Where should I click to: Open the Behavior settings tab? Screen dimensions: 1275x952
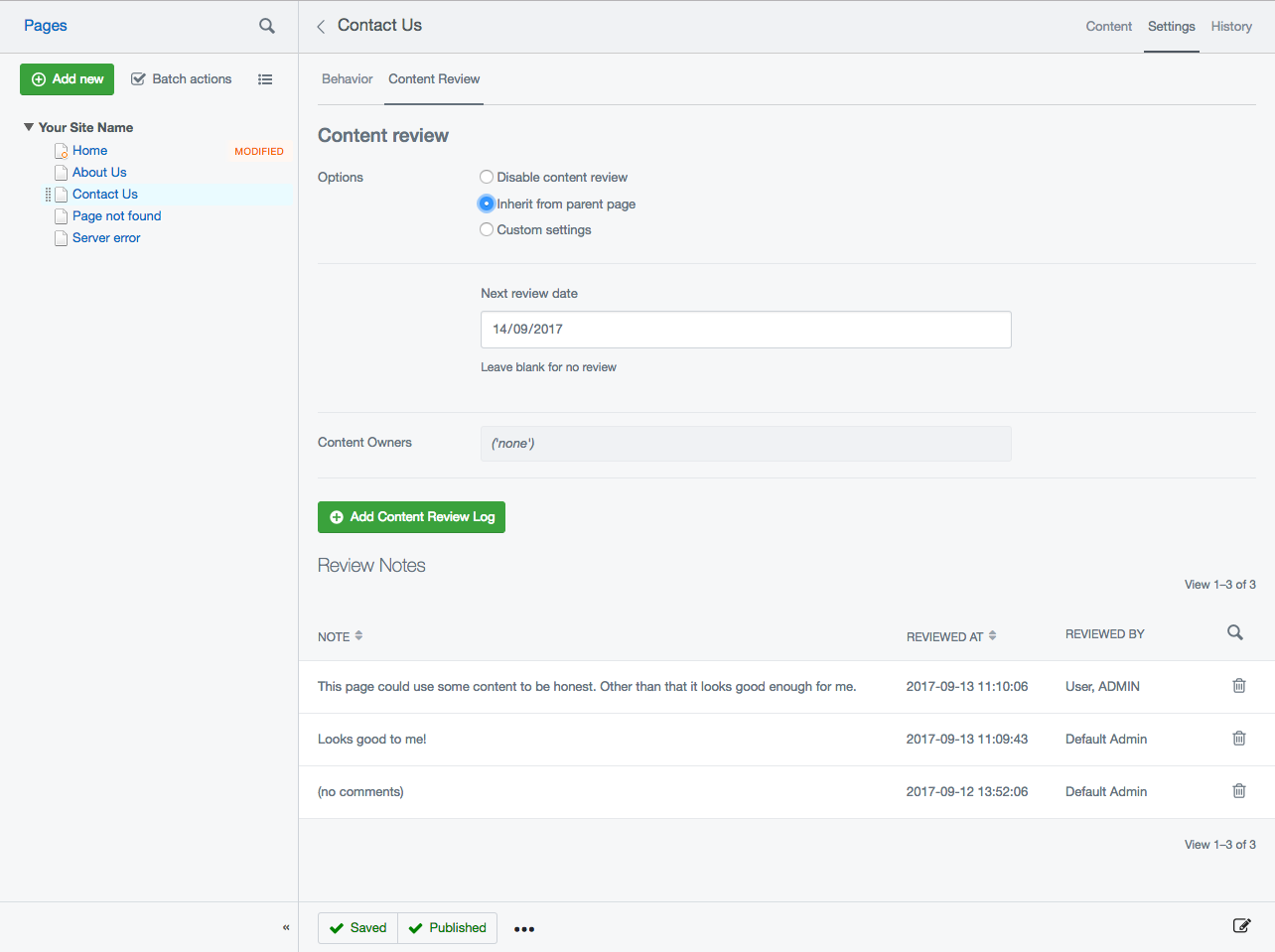click(347, 78)
